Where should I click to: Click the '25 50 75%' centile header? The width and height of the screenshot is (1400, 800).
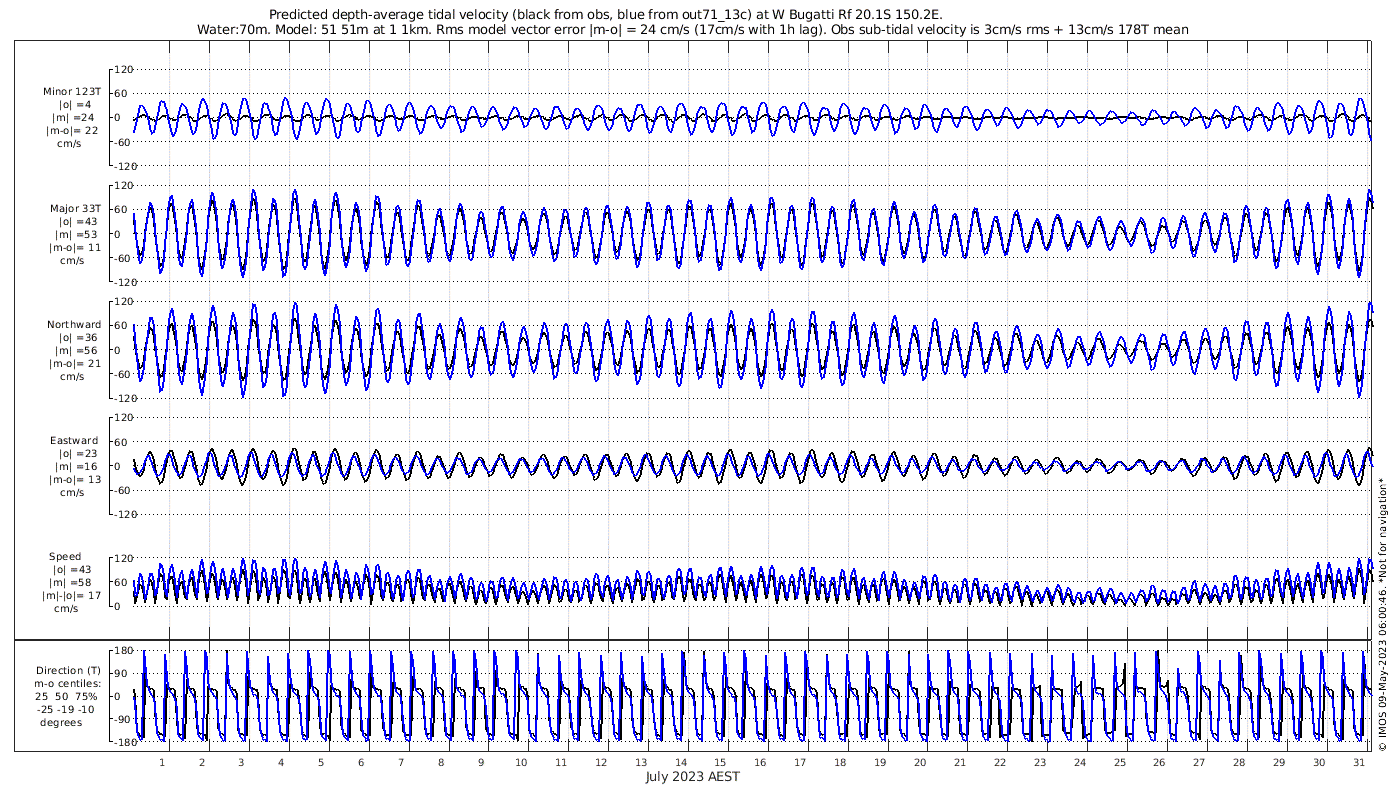(x=66, y=697)
